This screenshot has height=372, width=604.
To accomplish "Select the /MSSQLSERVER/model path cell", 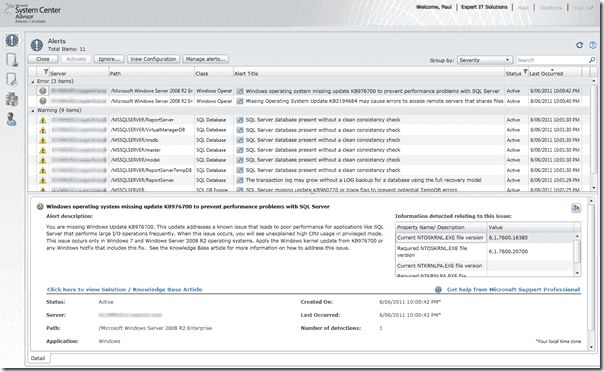I will pos(152,160).
